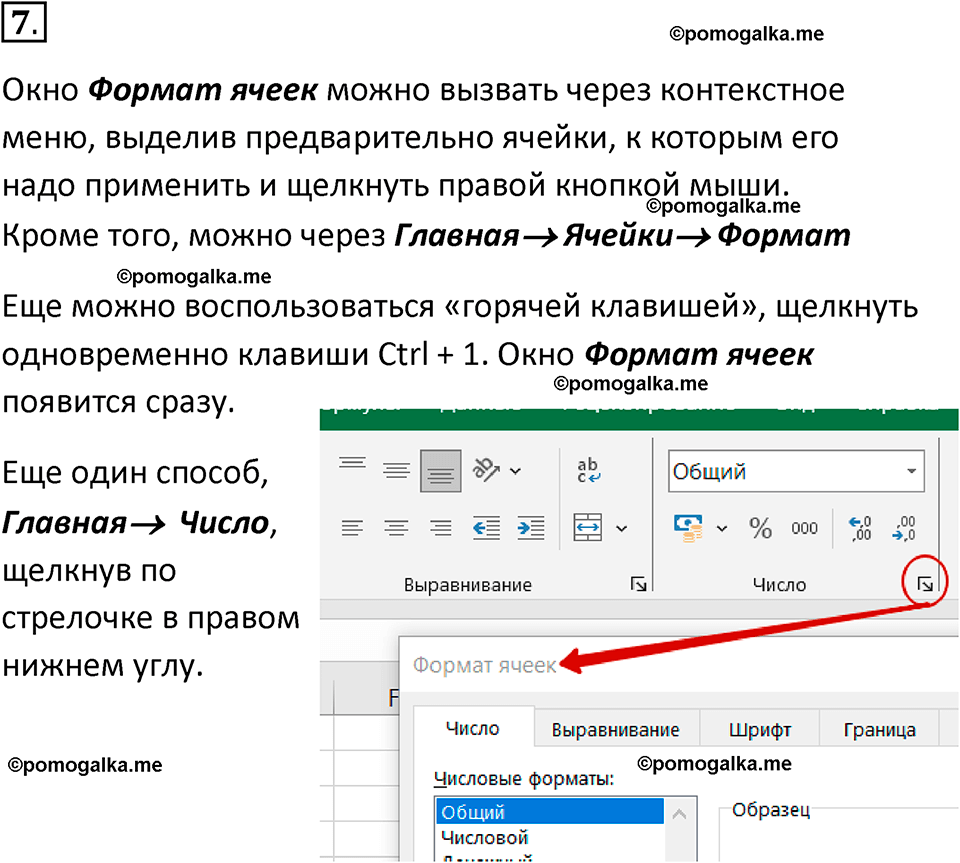Toggle bottom vertical alignment
The width and height of the screenshot is (960, 863).
(x=441, y=470)
